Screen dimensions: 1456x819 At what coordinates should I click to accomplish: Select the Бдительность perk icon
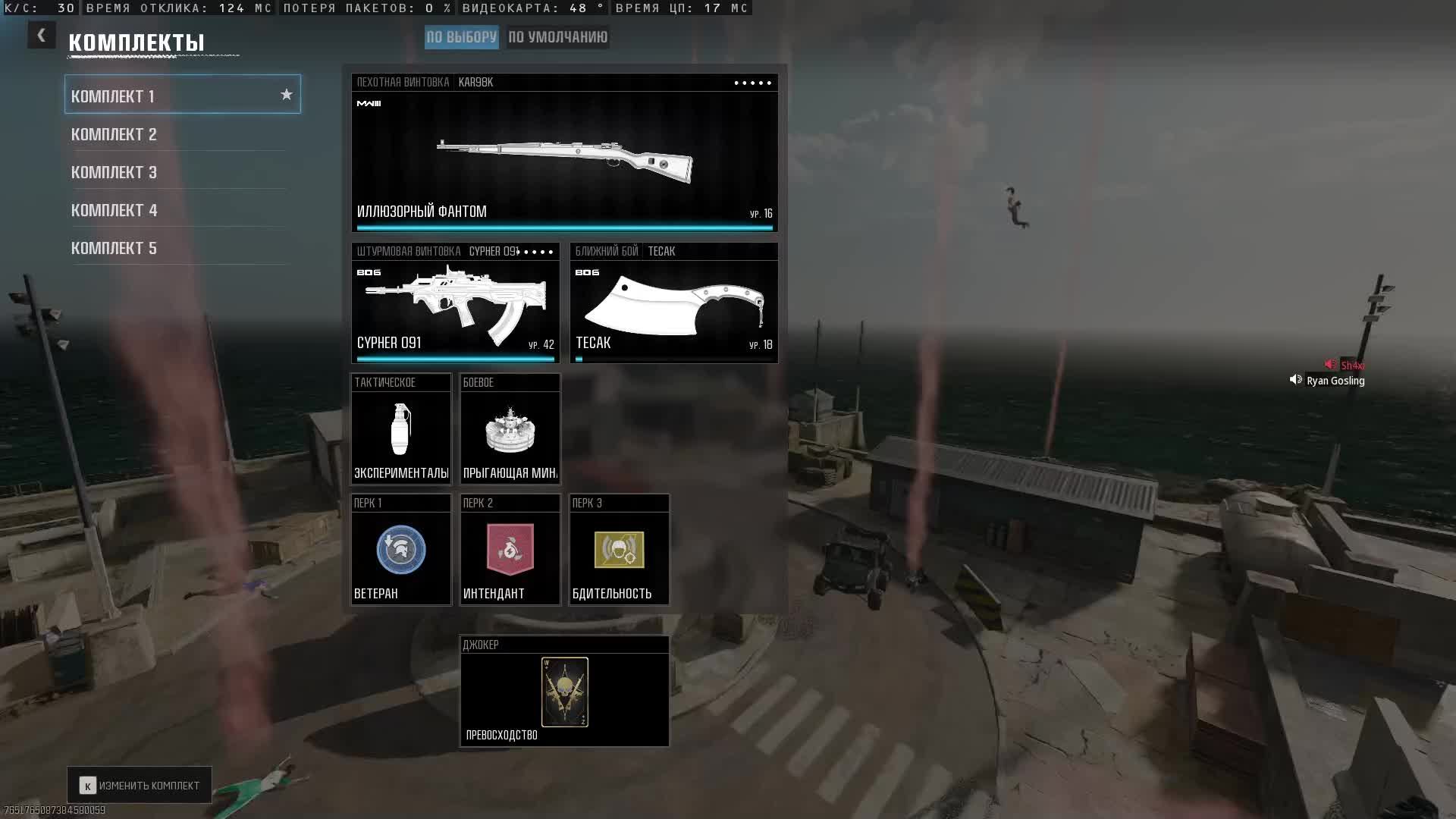619,550
